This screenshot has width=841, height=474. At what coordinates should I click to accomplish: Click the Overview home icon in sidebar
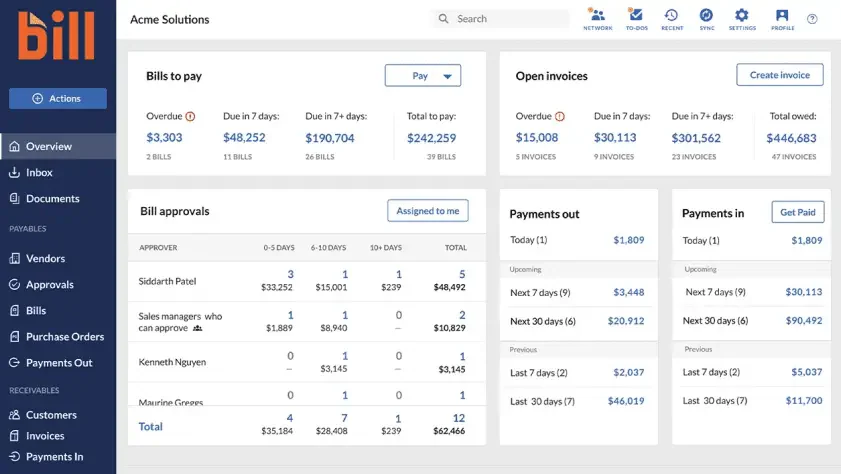14,146
